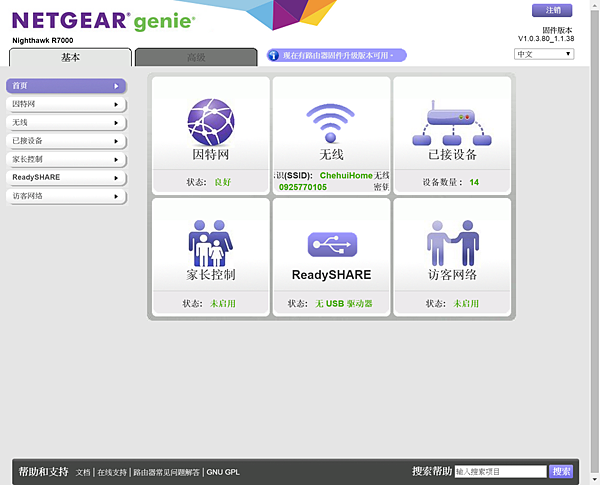Expand the arrow on 首页 sidebar item

click(x=116, y=86)
